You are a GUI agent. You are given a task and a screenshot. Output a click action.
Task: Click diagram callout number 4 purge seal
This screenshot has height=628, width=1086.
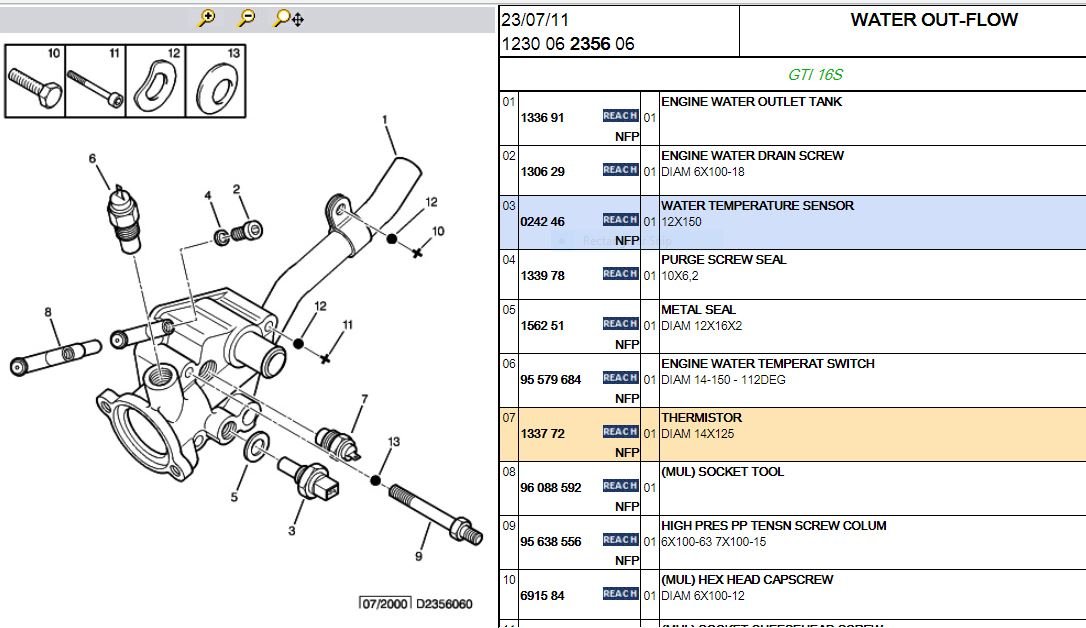coord(208,196)
